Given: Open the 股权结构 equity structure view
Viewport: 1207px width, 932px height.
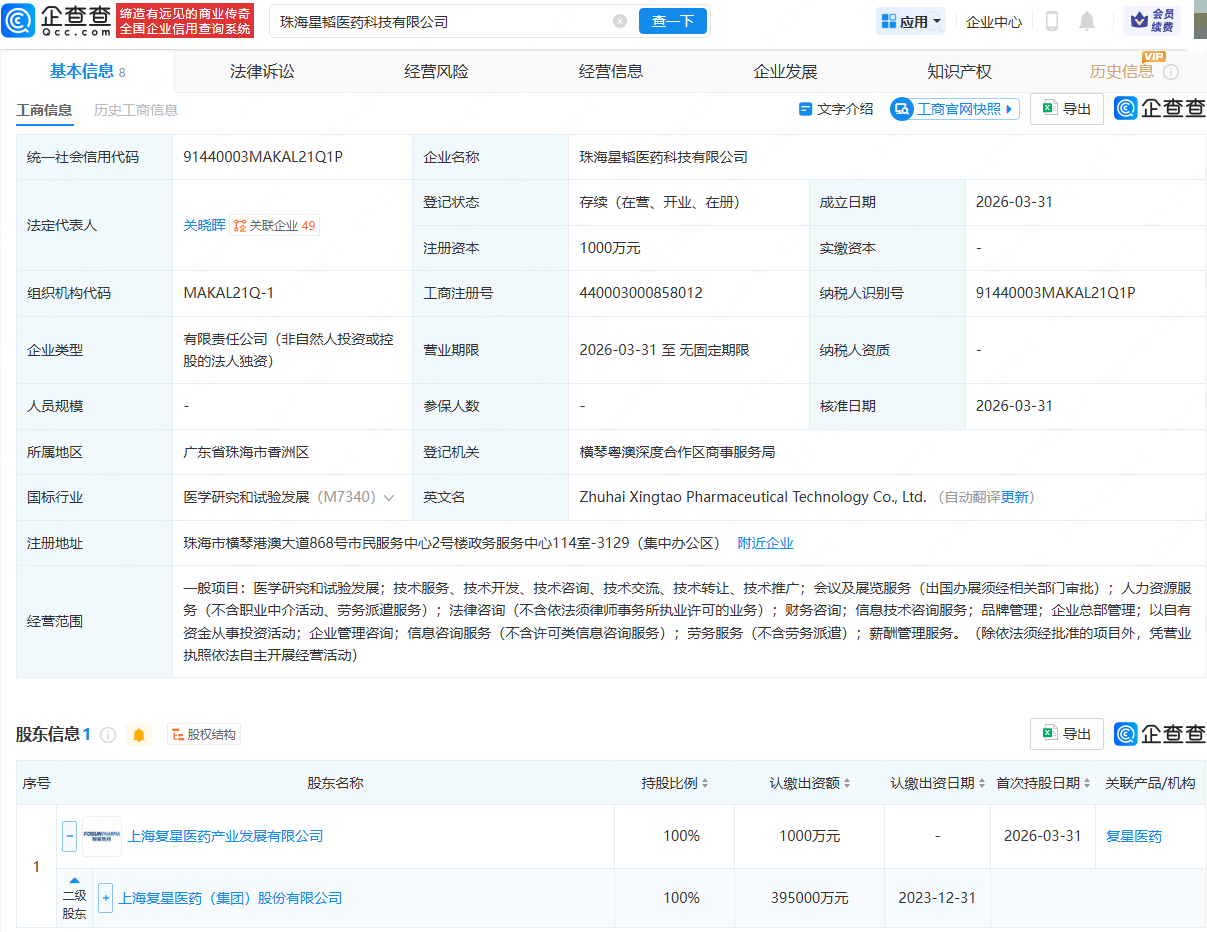Looking at the screenshot, I should click(x=203, y=734).
